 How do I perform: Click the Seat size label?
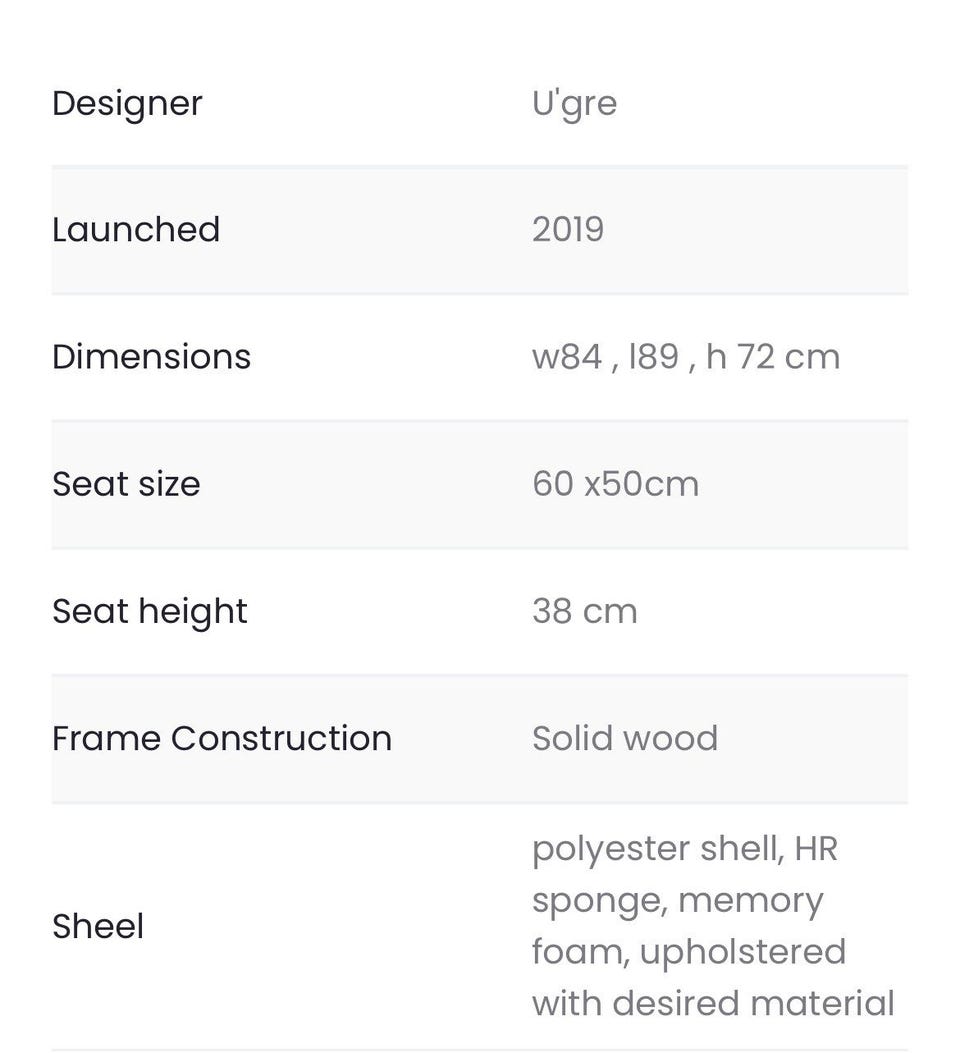(126, 484)
